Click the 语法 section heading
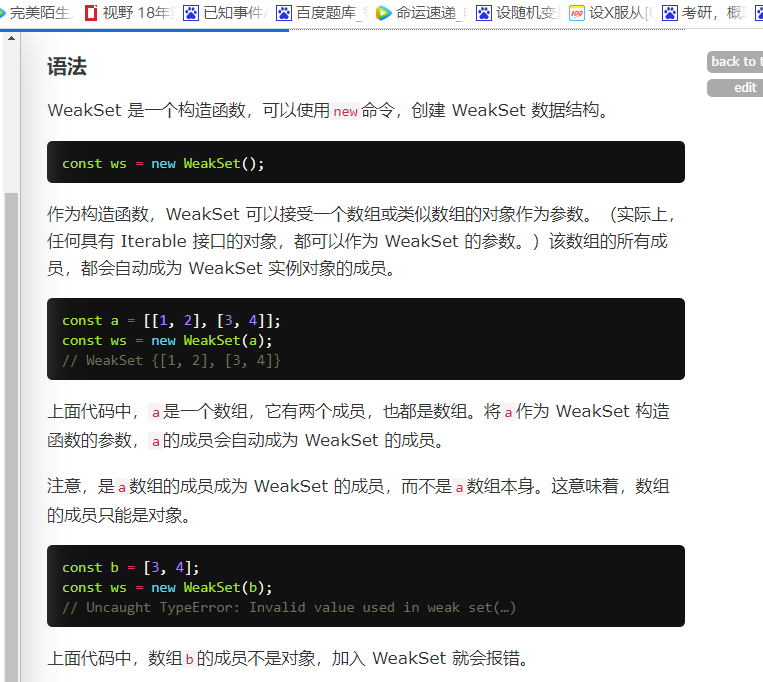The height and width of the screenshot is (682, 763). pos(67,67)
